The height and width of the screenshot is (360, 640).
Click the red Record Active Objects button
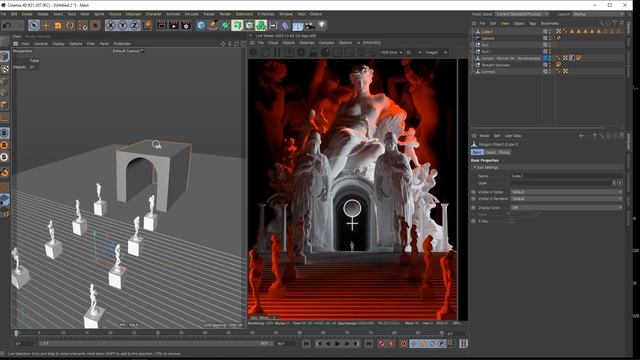point(381,344)
